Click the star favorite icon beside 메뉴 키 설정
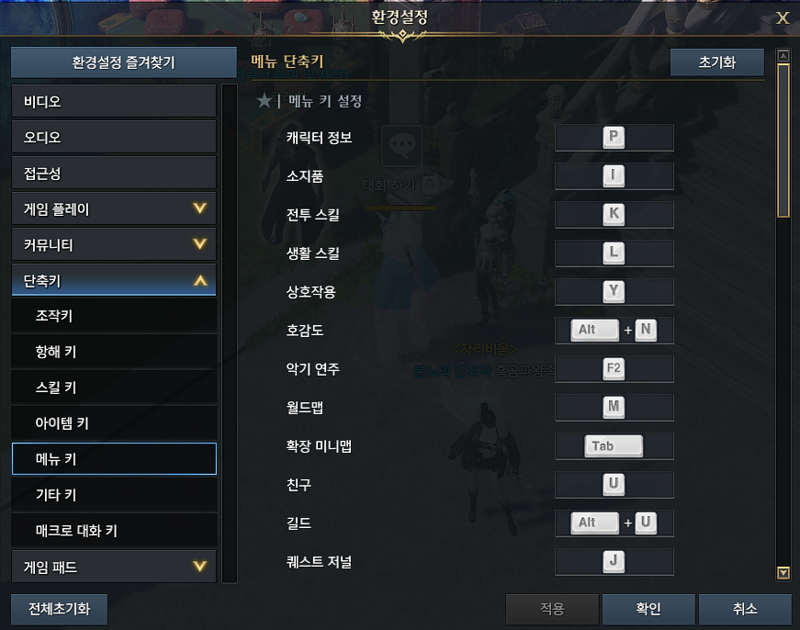The image size is (800, 630). point(264,100)
